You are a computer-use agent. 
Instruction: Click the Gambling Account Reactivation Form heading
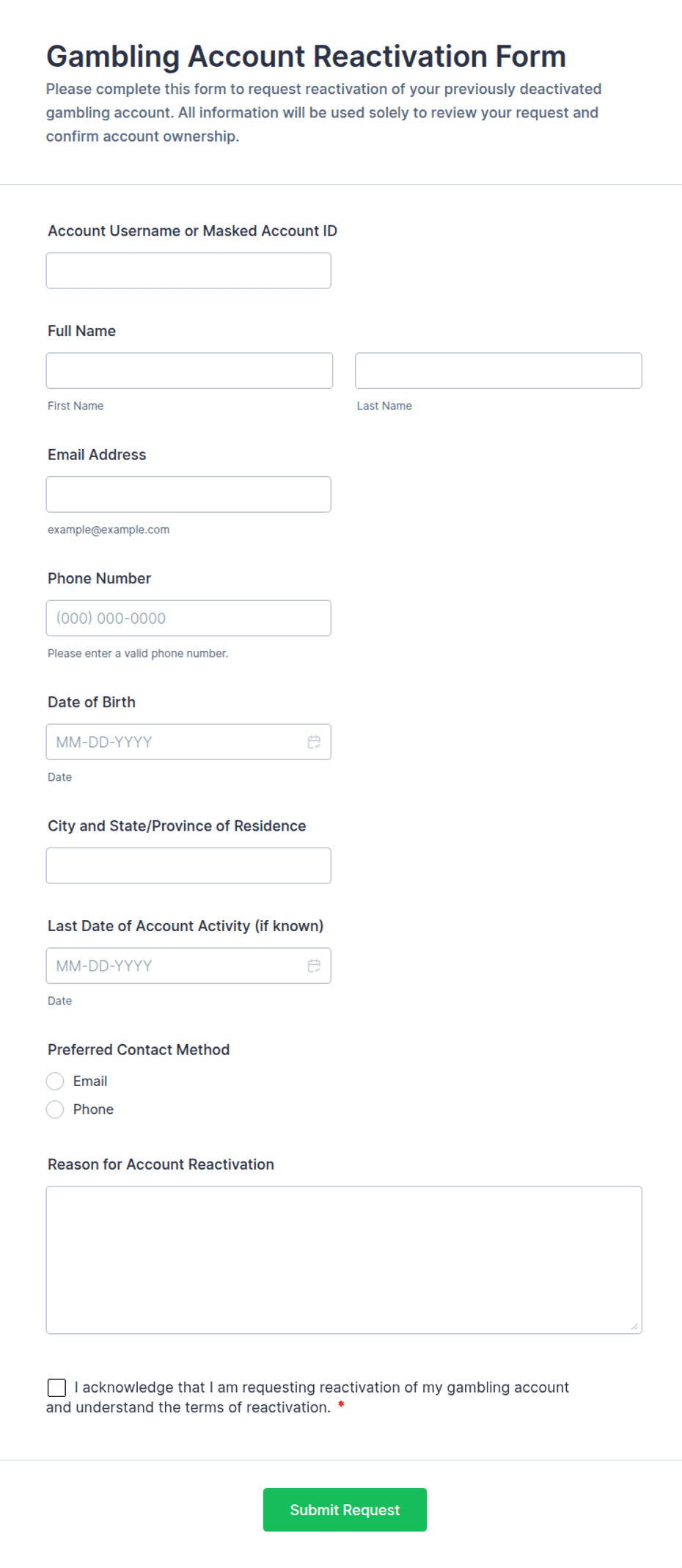point(306,56)
